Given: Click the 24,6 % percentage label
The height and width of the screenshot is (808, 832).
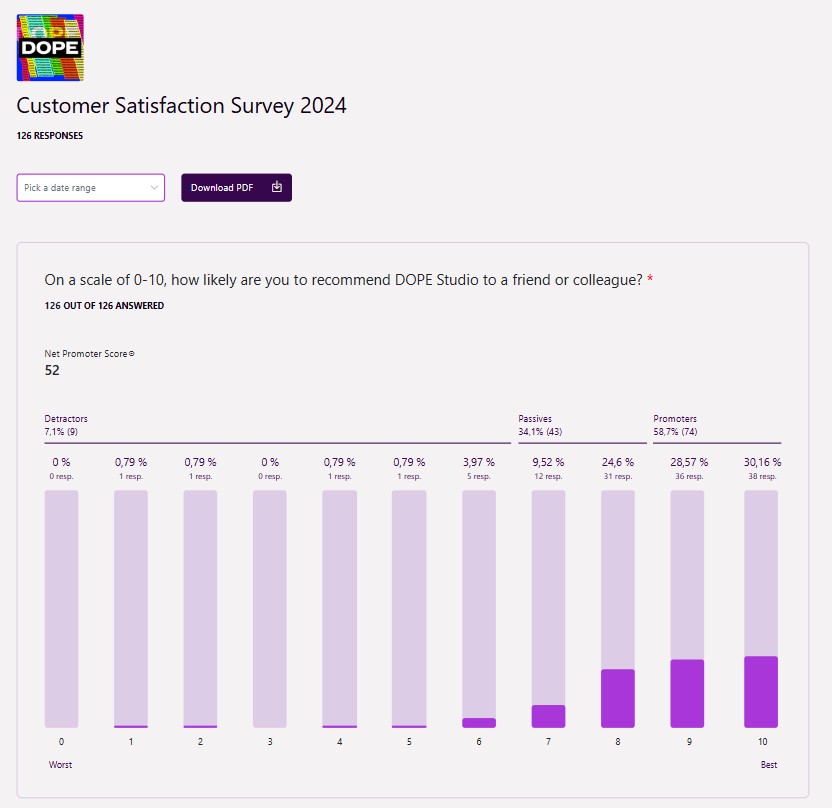Looking at the screenshot, I should [x=618, y=462].
